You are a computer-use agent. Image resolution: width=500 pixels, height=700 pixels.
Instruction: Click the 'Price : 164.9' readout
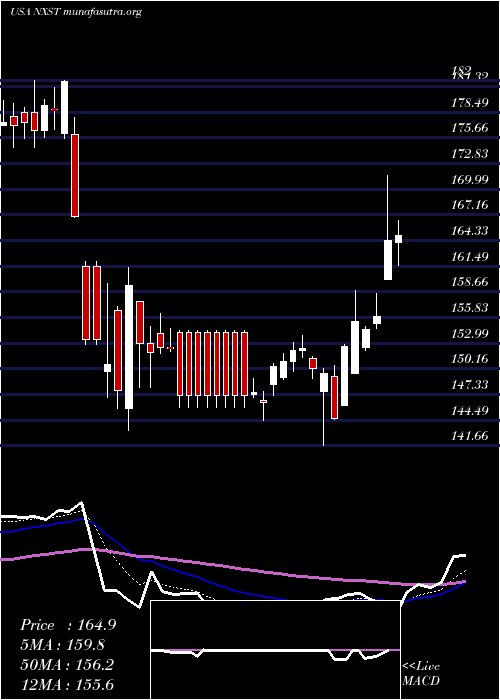[x=68, y=625]
